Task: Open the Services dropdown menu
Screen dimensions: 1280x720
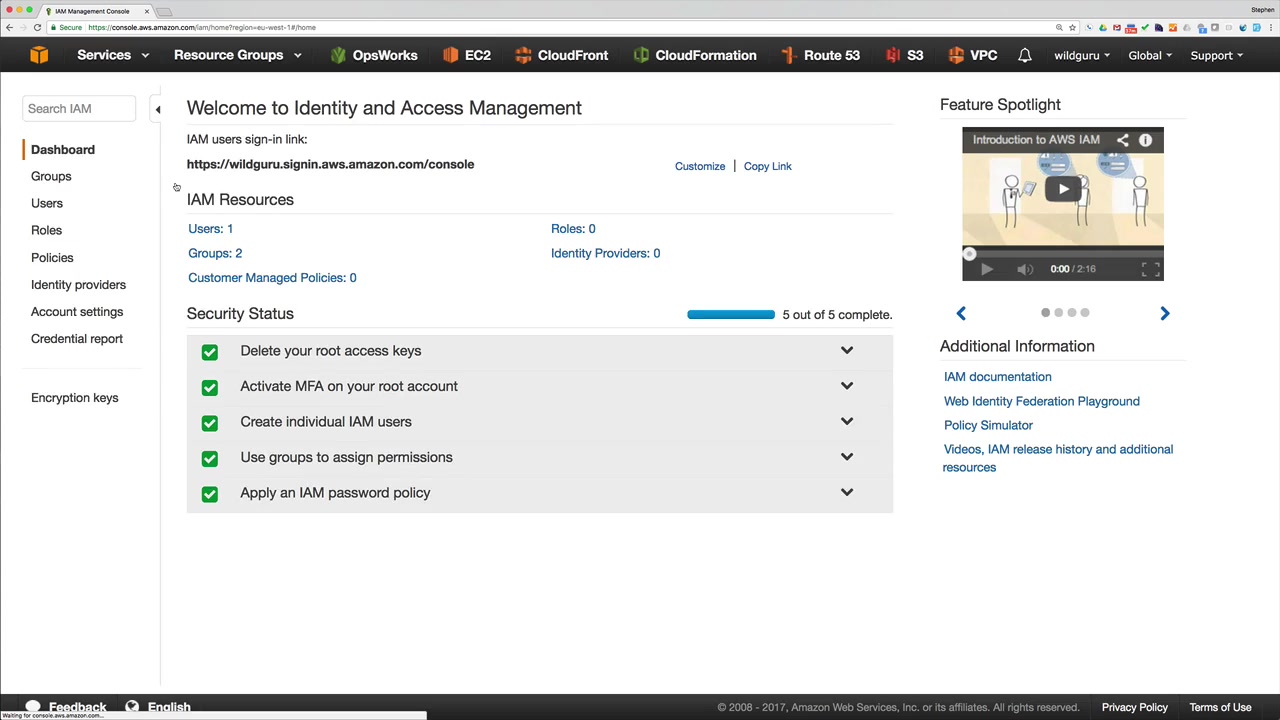Action: [112, 55]
